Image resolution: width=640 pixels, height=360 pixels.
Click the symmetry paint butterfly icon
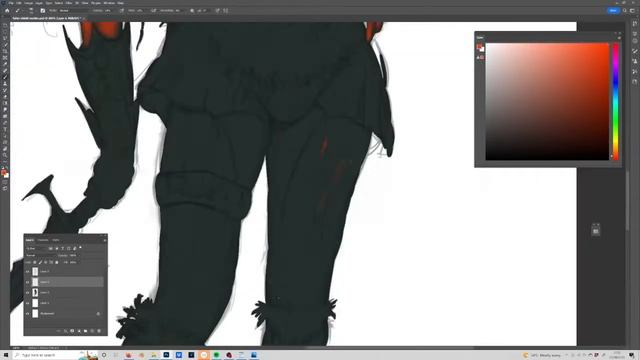(226, 11)
